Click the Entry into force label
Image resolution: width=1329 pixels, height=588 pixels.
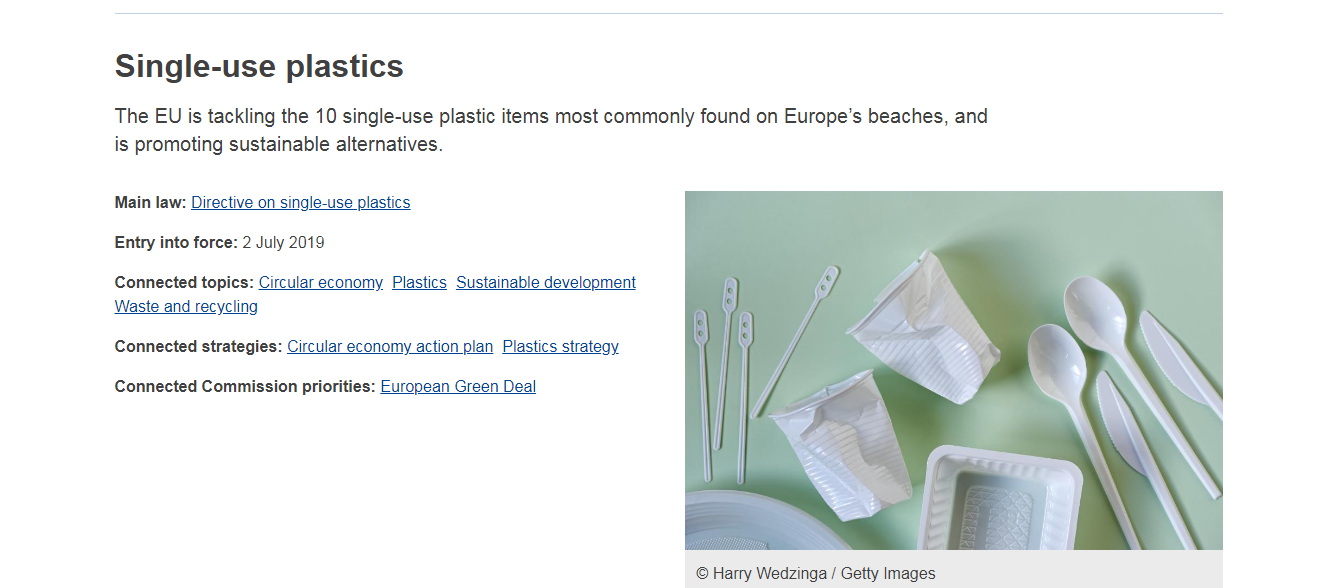(x=176, y=243)
